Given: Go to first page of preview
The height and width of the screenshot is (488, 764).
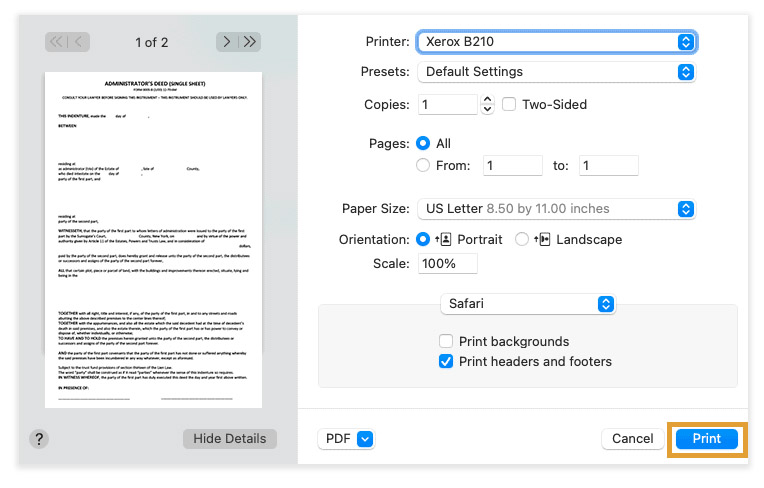Looking at the screenshot, I should click(x=56, y=42).
